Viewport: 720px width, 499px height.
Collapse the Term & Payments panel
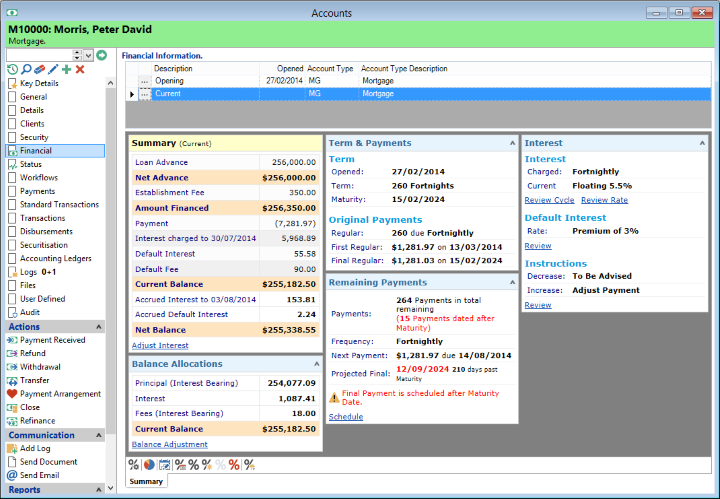click(512, 143)
